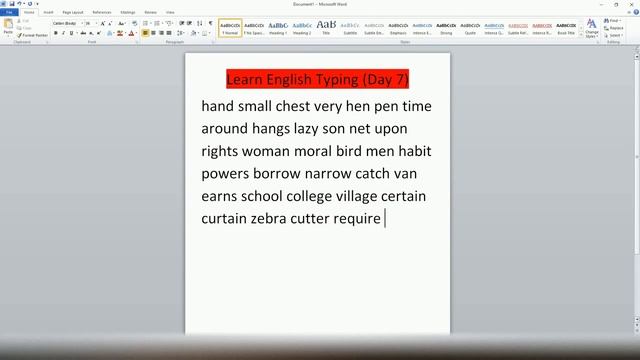
Task: Click the Sort icon
Action: click(200, 24)
